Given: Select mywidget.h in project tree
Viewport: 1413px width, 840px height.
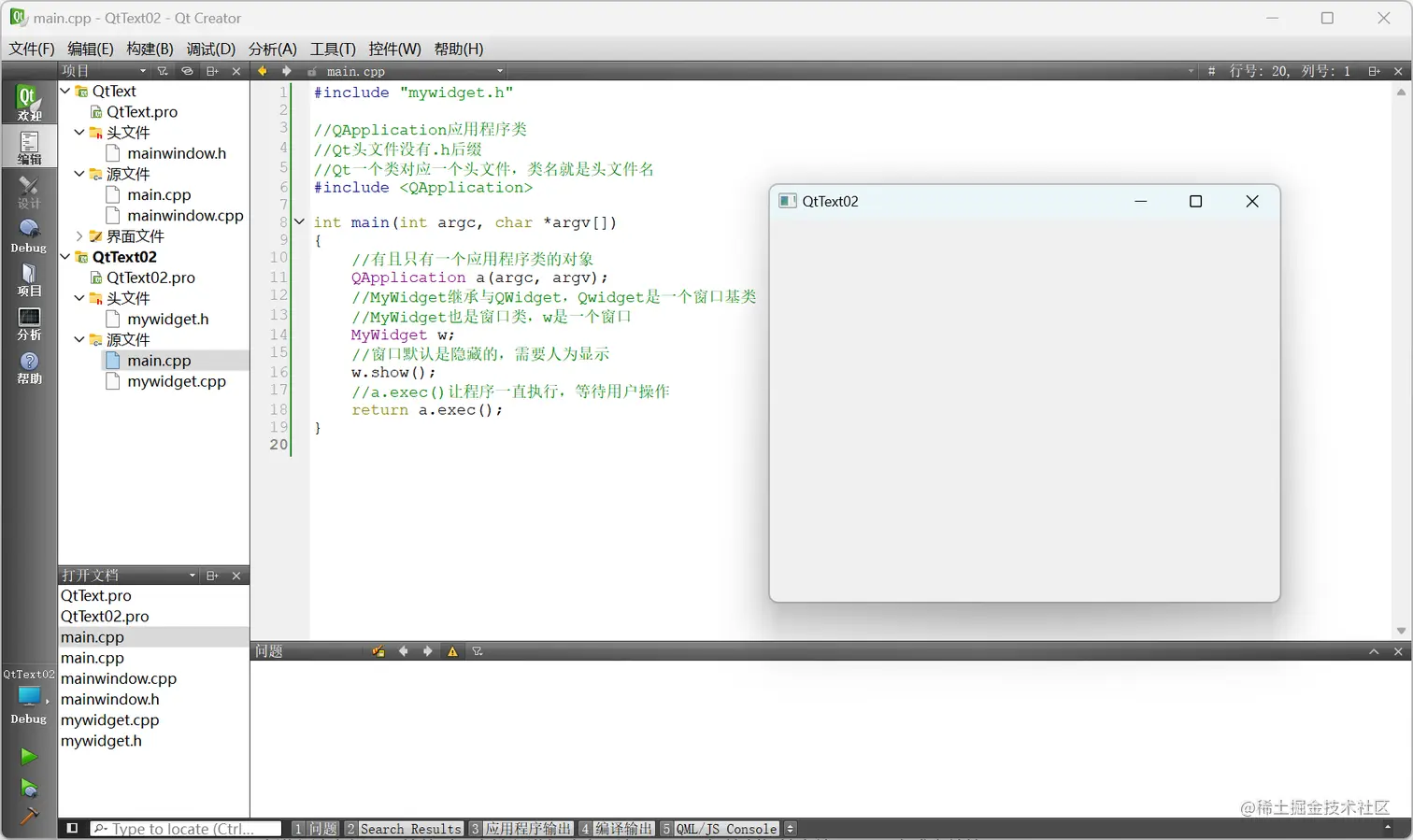Looking at the screenshot, I should pos(168,319).
